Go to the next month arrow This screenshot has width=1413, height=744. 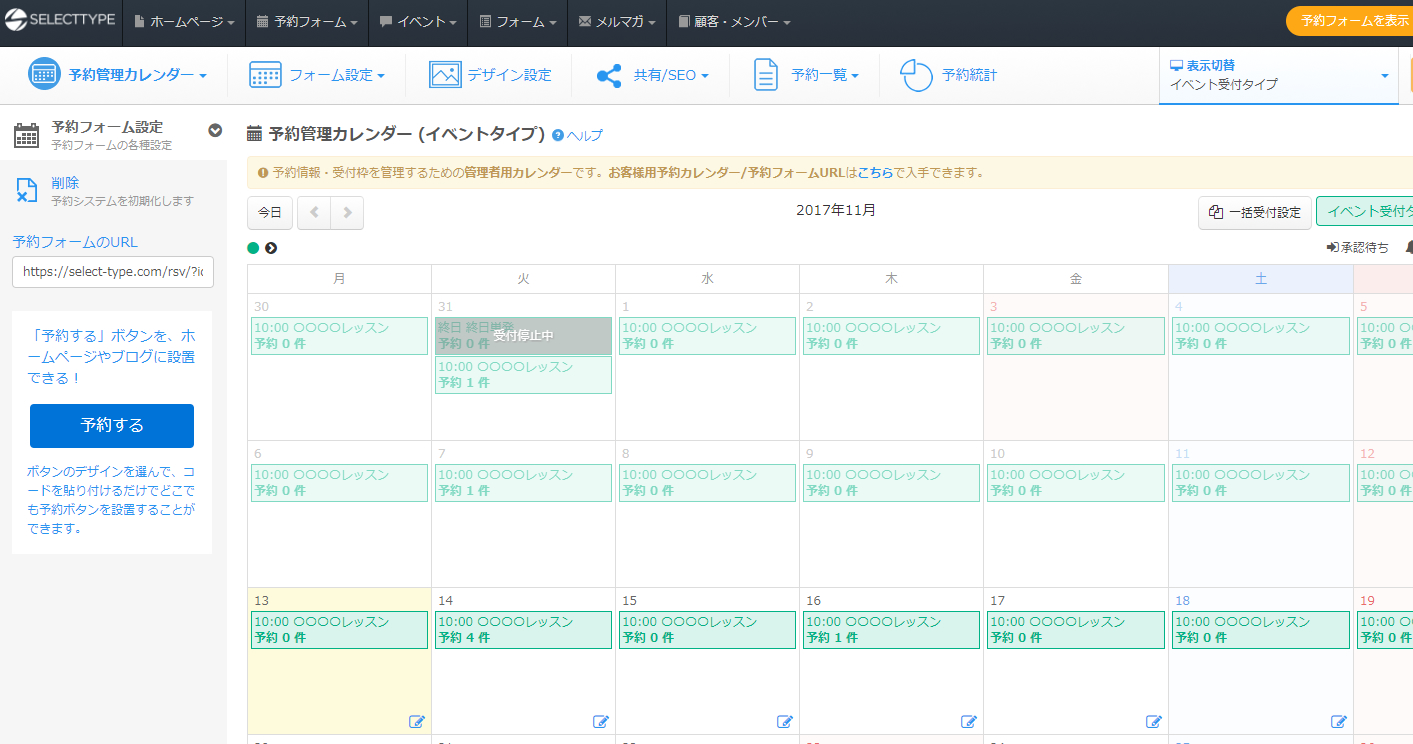[347, 213]
